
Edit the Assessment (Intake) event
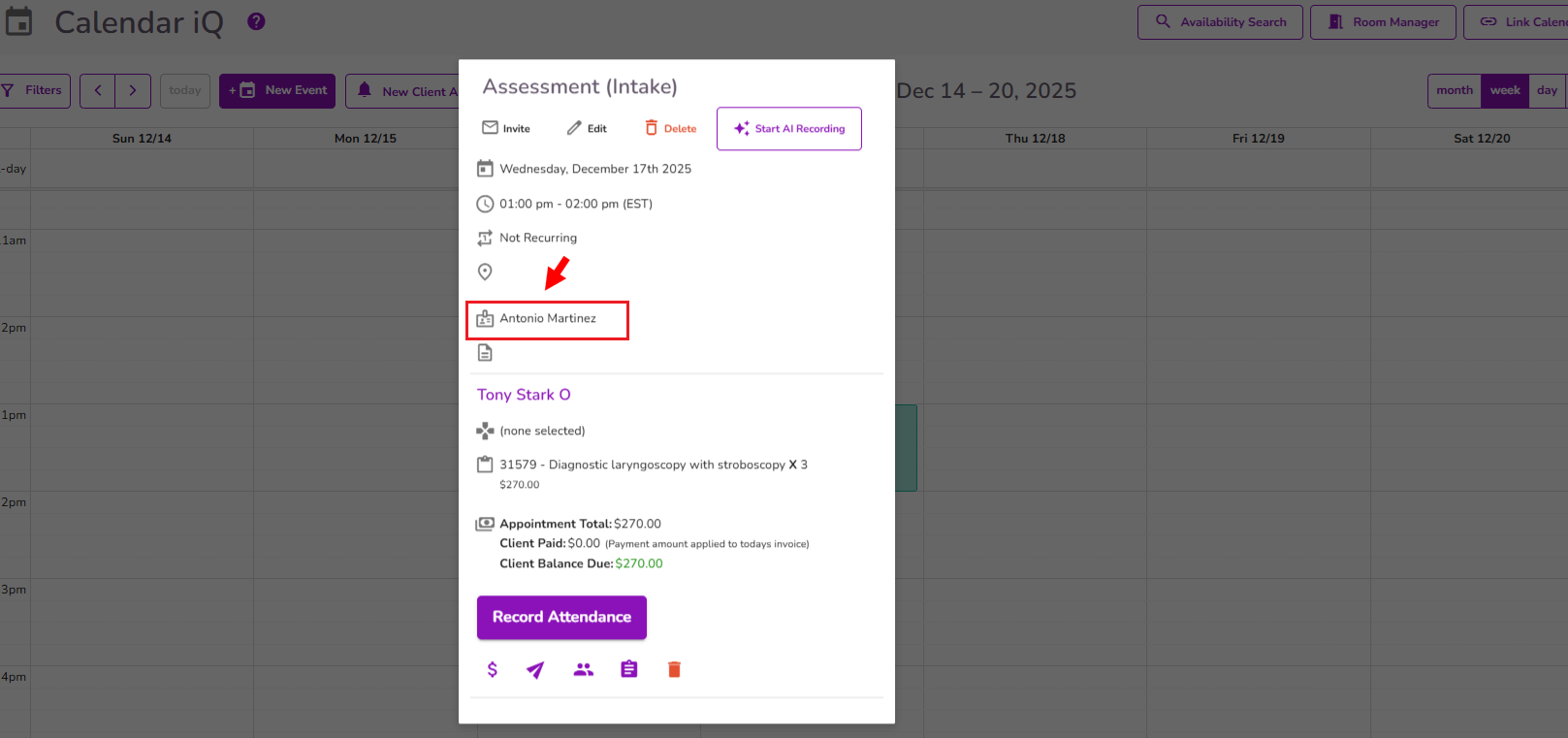[x=587, y=128]
